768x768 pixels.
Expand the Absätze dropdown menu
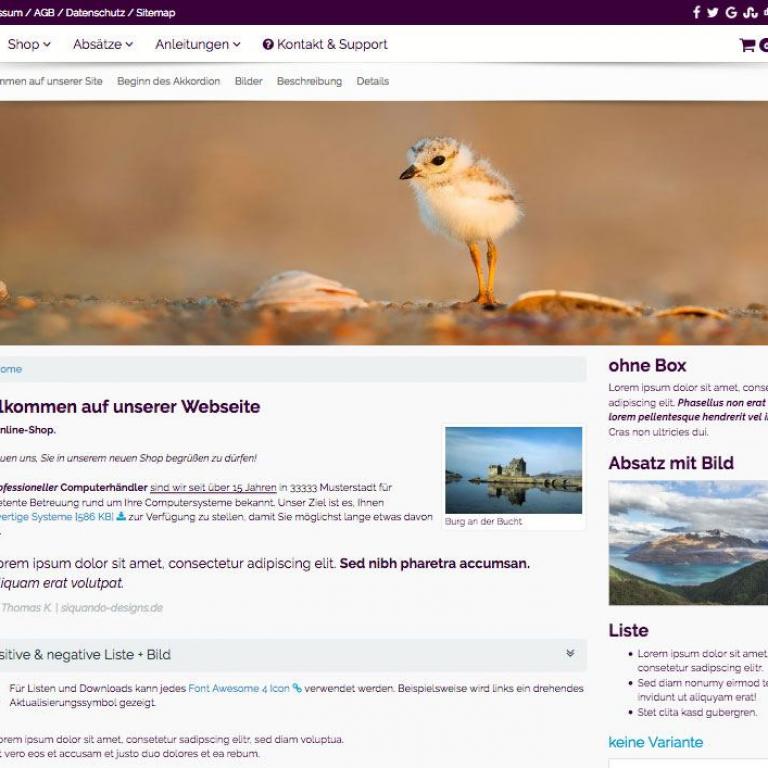[103, 44]
